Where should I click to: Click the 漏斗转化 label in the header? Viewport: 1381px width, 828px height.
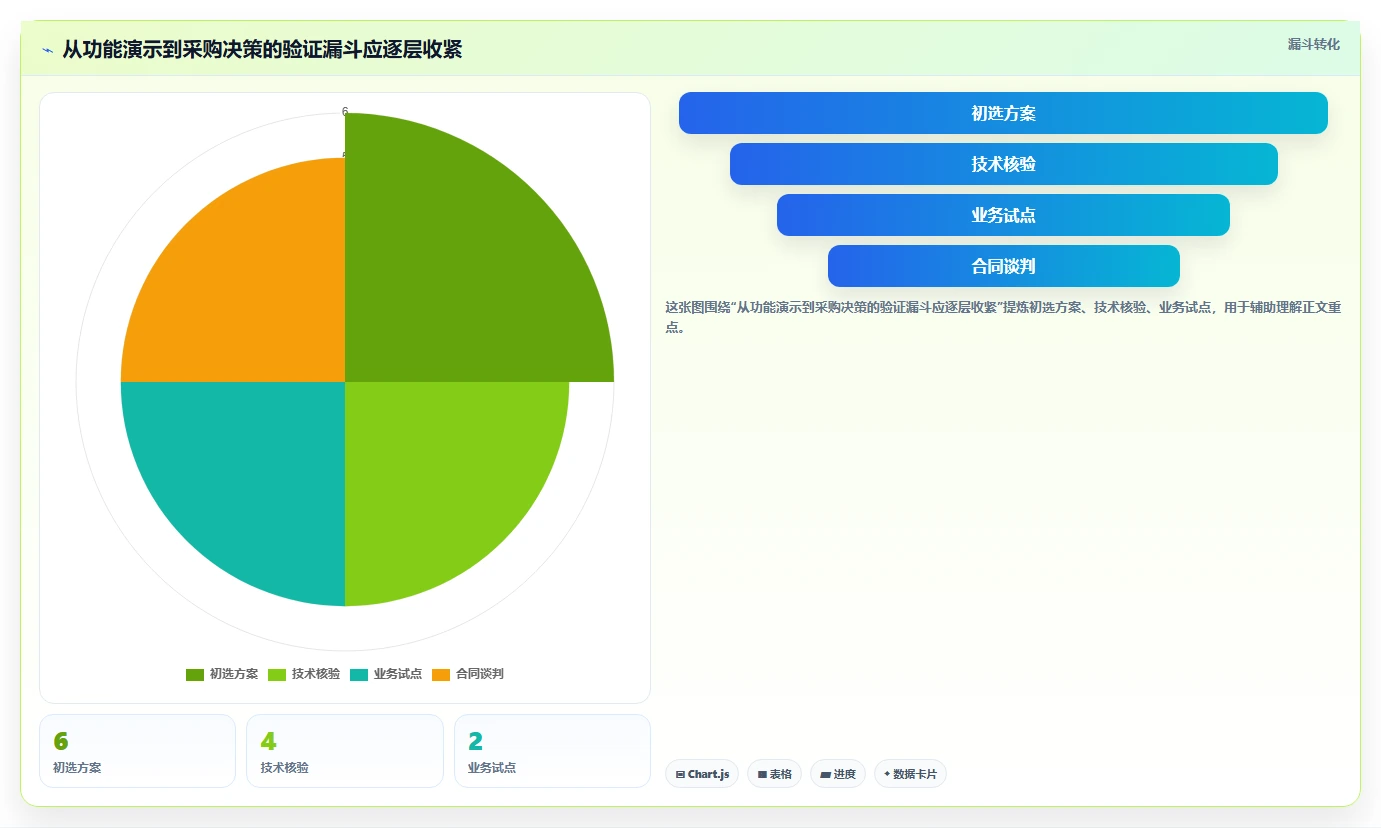pos(1313,44)
